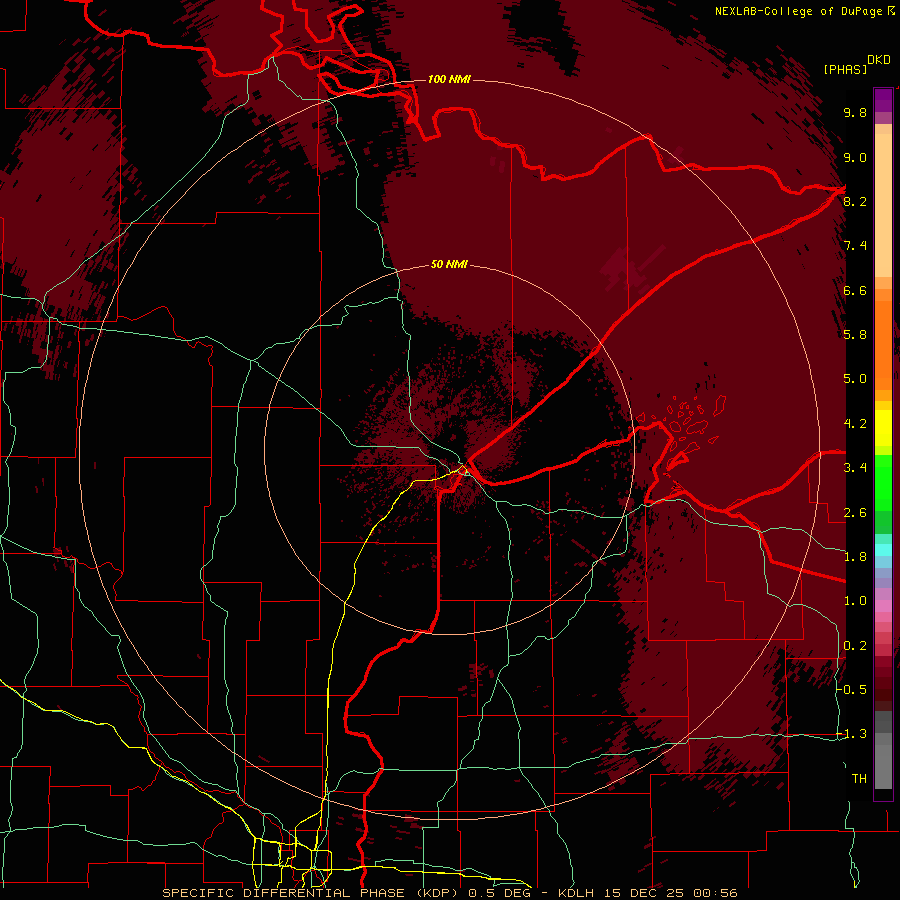Click the 3.4 scale value label
The image size is (900, 900).
coord(855,467)
